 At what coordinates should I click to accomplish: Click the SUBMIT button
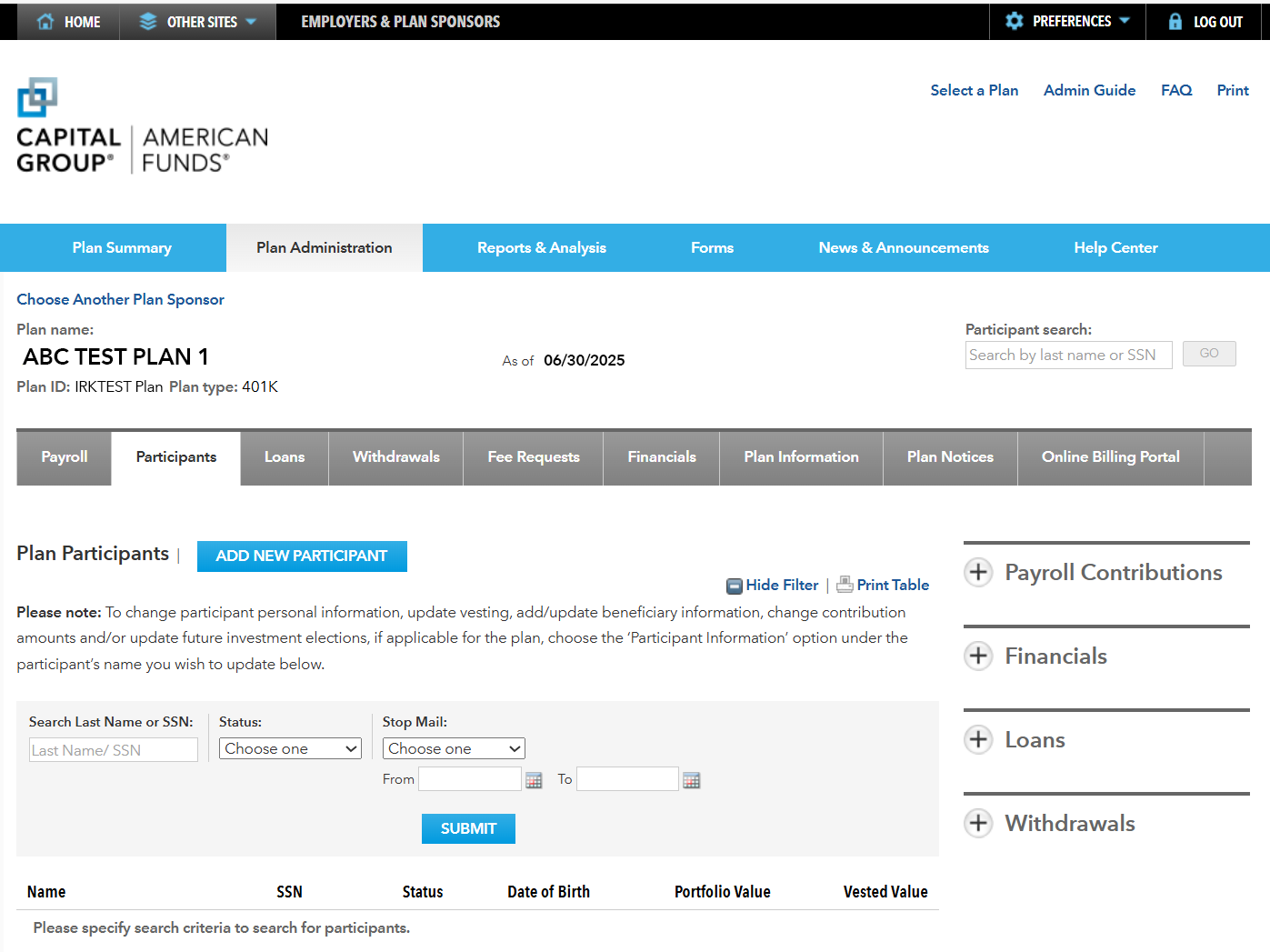[x=468, y=828]
